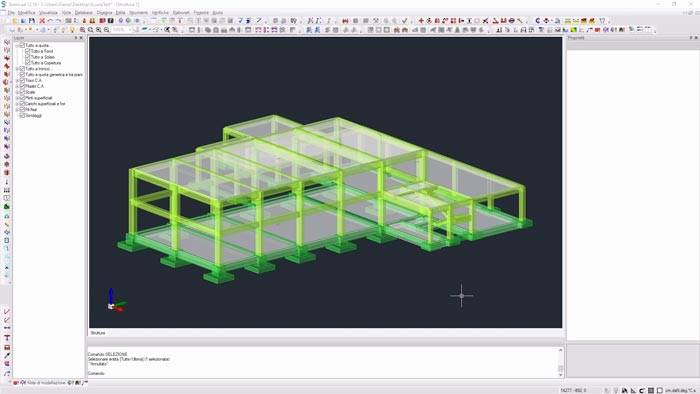The width and height of the screenshot is (700, 394).
Task: Click the red X delete icon in toolbar
Action: pos(42,21)
